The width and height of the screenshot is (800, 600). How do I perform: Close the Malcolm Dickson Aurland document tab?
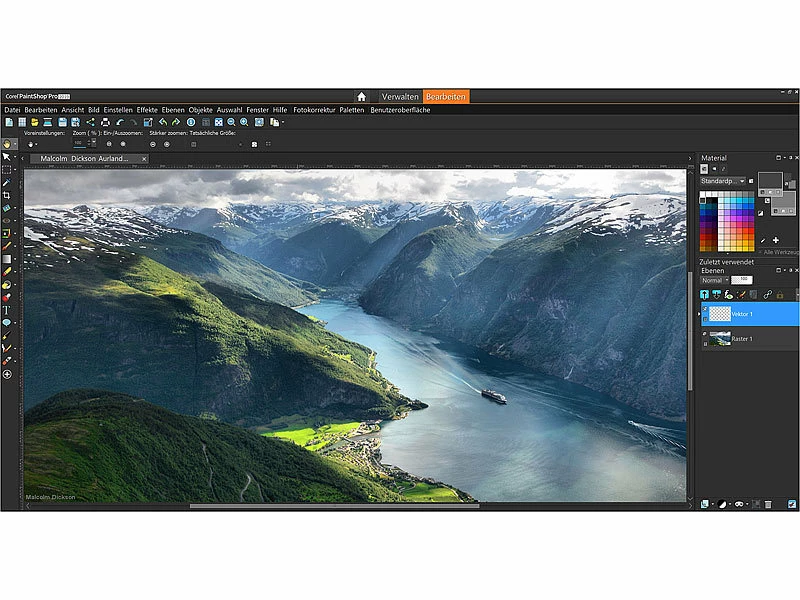pos(144,158)
